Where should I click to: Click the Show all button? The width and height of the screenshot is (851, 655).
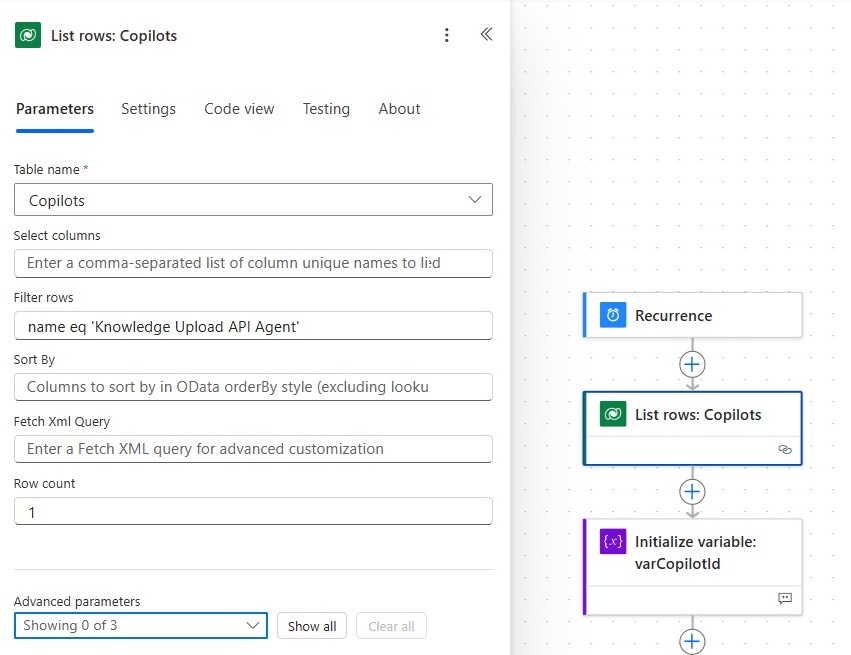click(312, 626)
